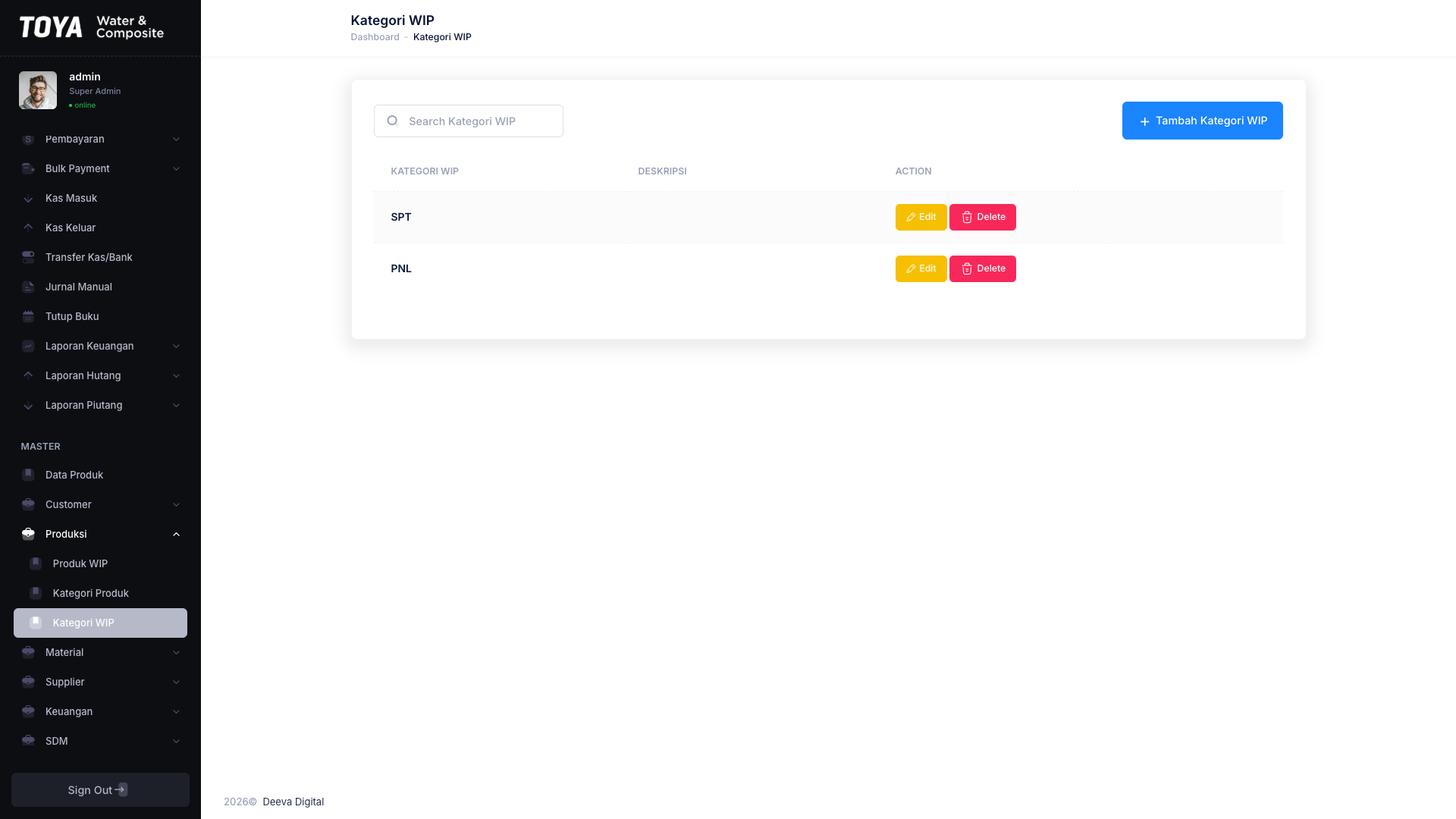Click the Produksi icon in sidebar
The image size is (1456, 819).
click(28, 535)
